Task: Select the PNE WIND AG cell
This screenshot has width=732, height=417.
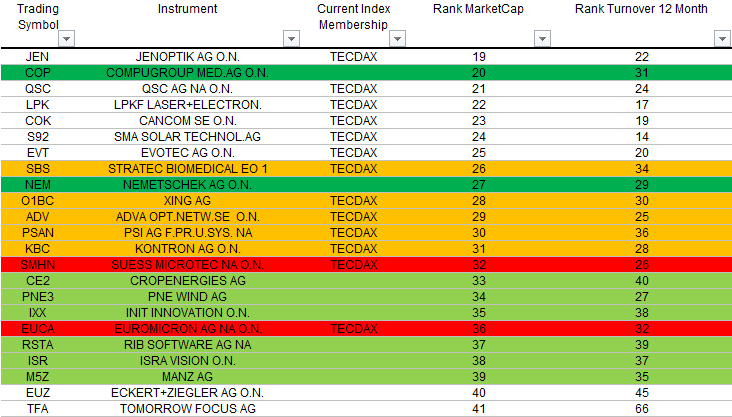Action: pyautogui.click(x=187, y=297)
